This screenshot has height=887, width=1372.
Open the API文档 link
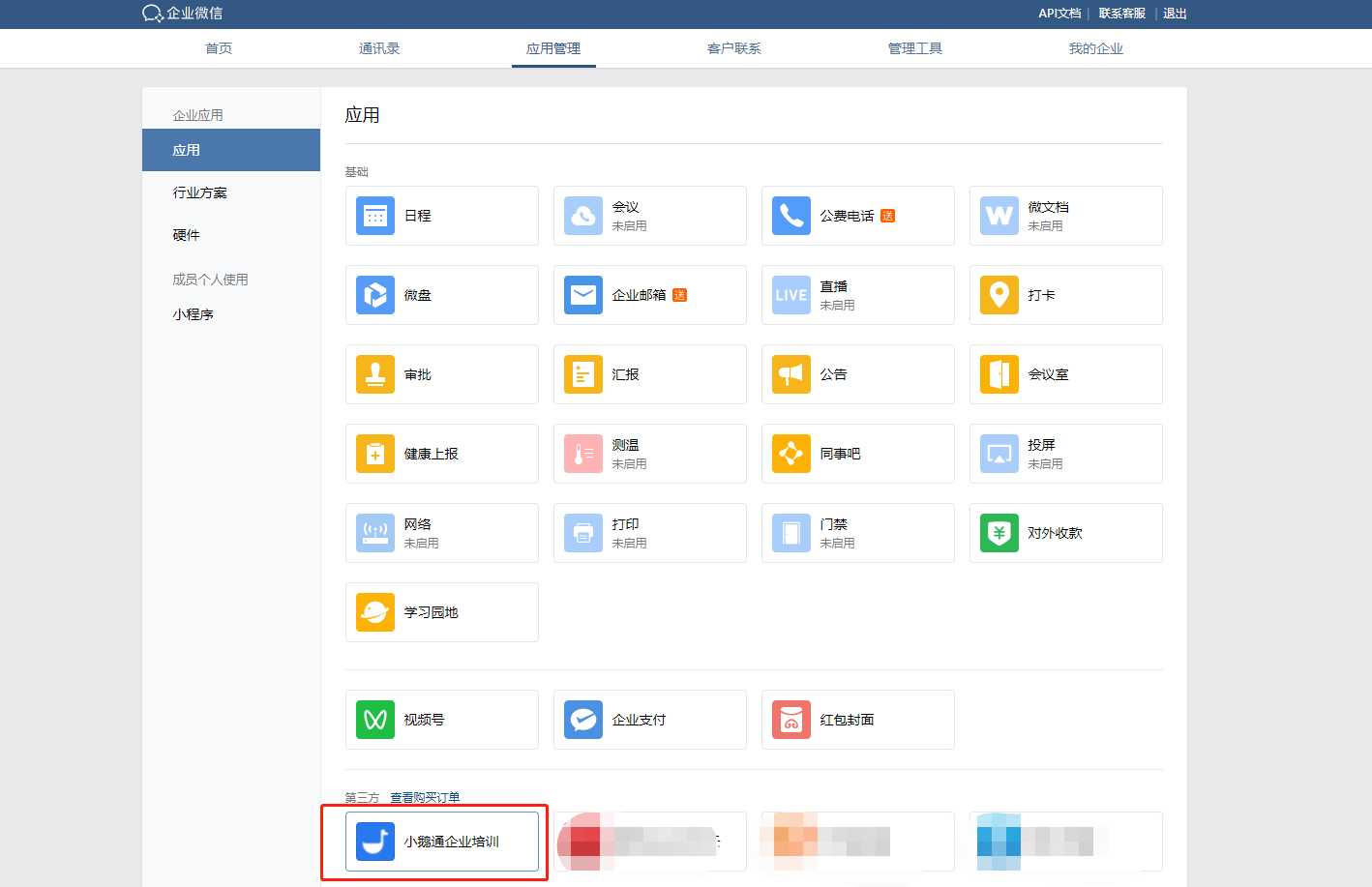1059,14
